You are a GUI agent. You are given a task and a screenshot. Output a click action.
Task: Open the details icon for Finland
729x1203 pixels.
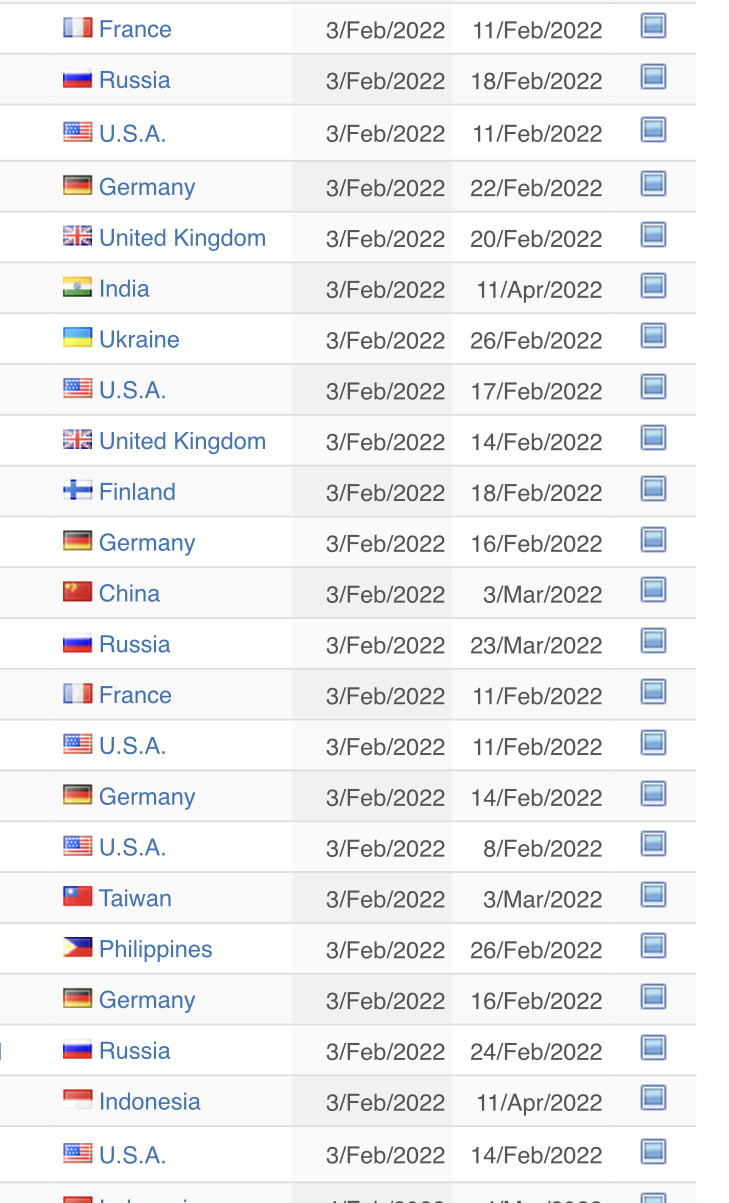click(x=653, y=489)
